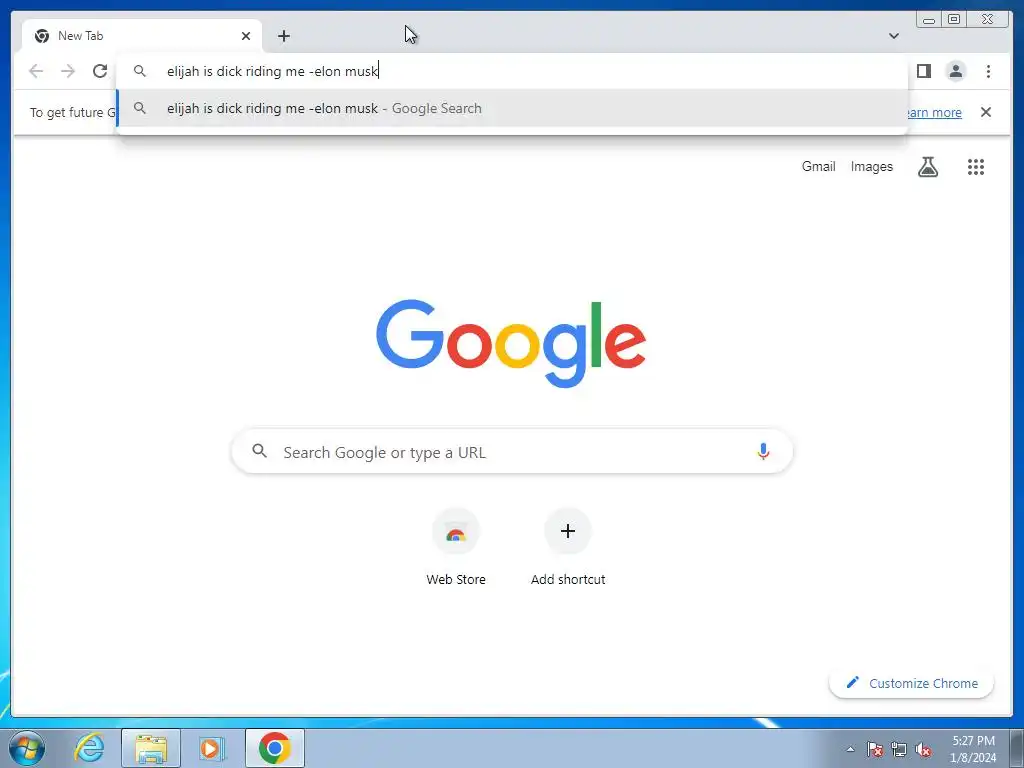Screen dimensions: 1024x768
Task: Open the Google apps grid
Action: (x=975, y=167)
